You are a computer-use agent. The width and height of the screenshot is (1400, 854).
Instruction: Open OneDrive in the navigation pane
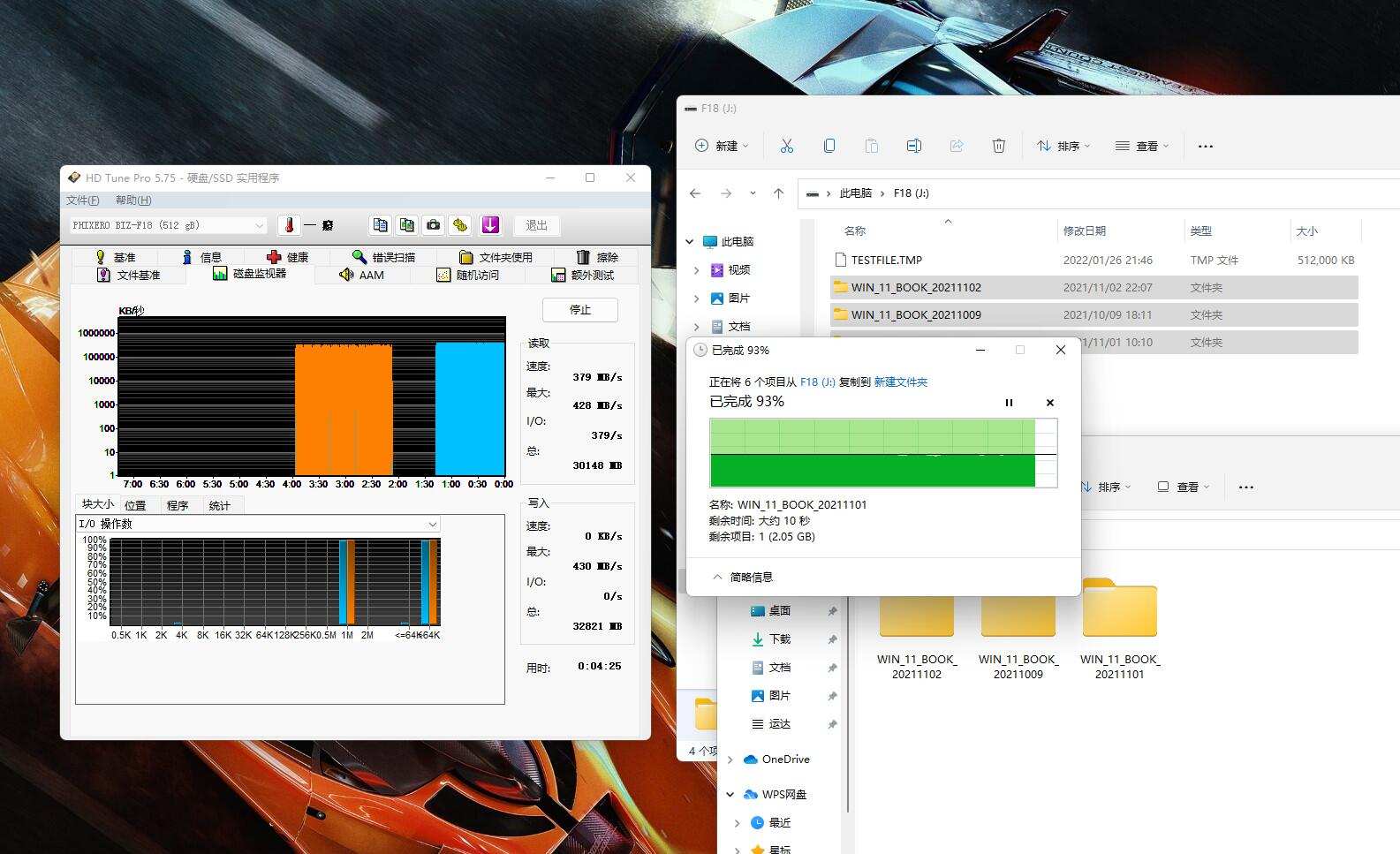coord(785,759)
